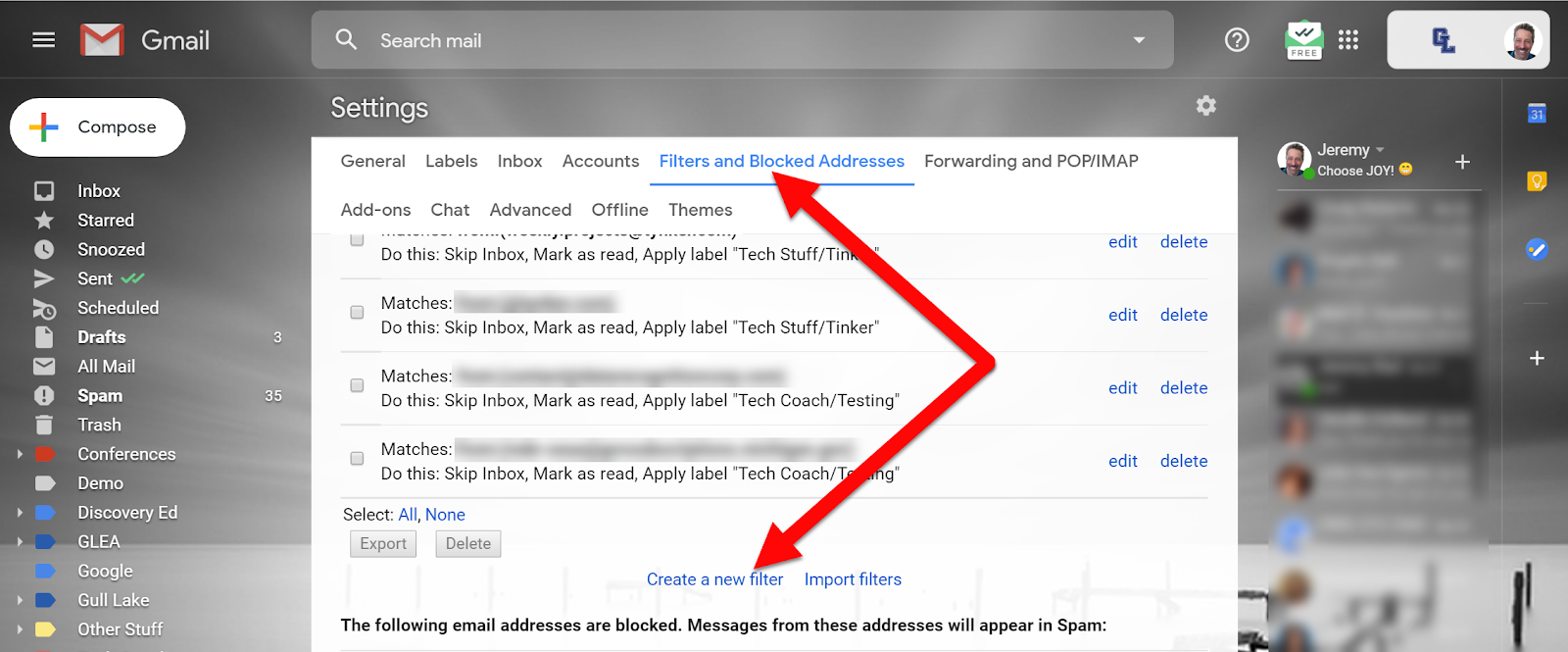Click the All Mail envelope icon
Viewport: 1568px width, 652px height.
point(44,366)
